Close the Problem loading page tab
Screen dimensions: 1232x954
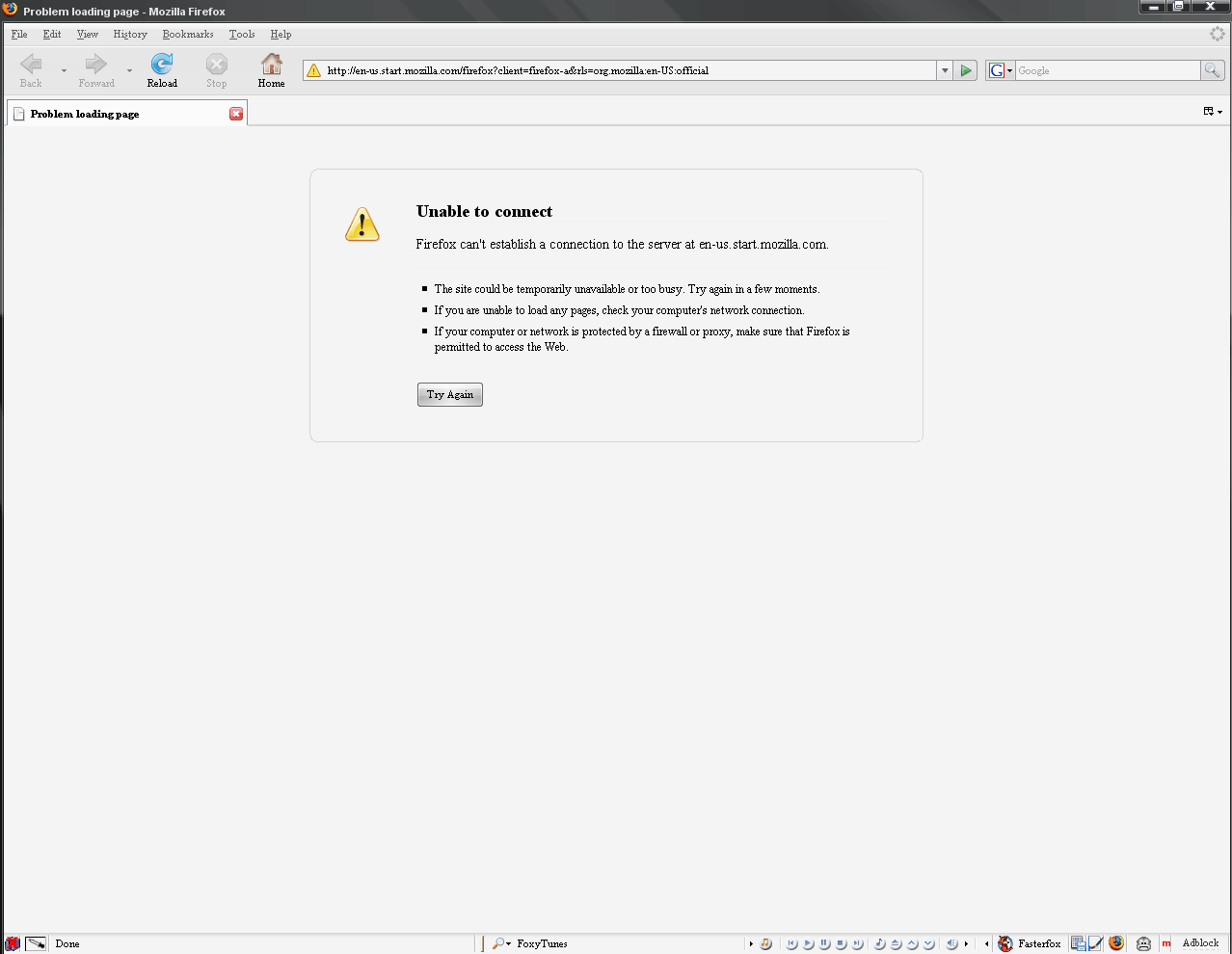236,114
